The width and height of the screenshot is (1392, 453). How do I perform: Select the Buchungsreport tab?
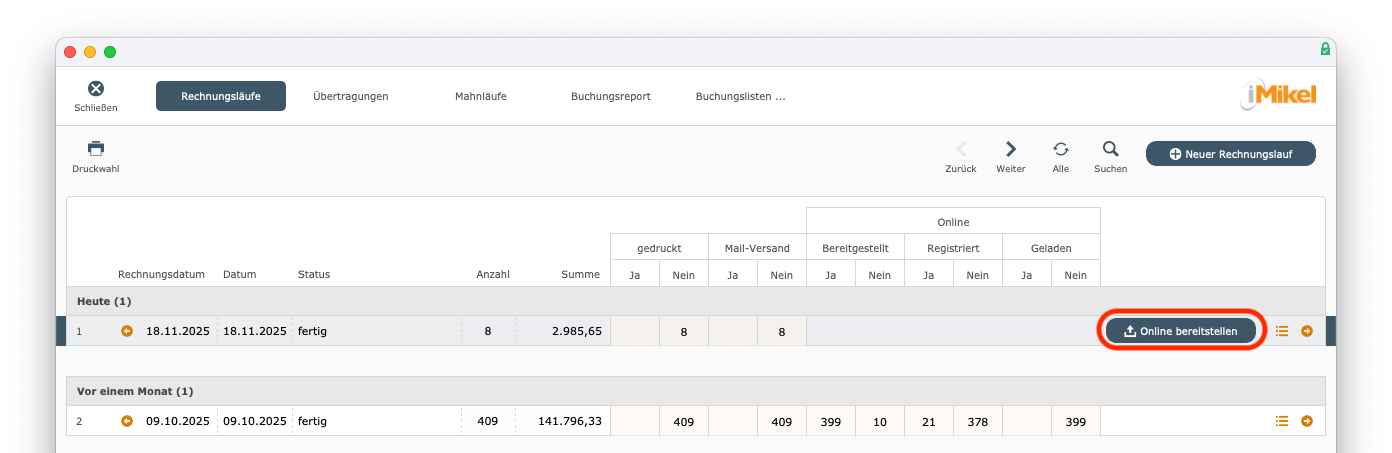(x=610, y=96)
